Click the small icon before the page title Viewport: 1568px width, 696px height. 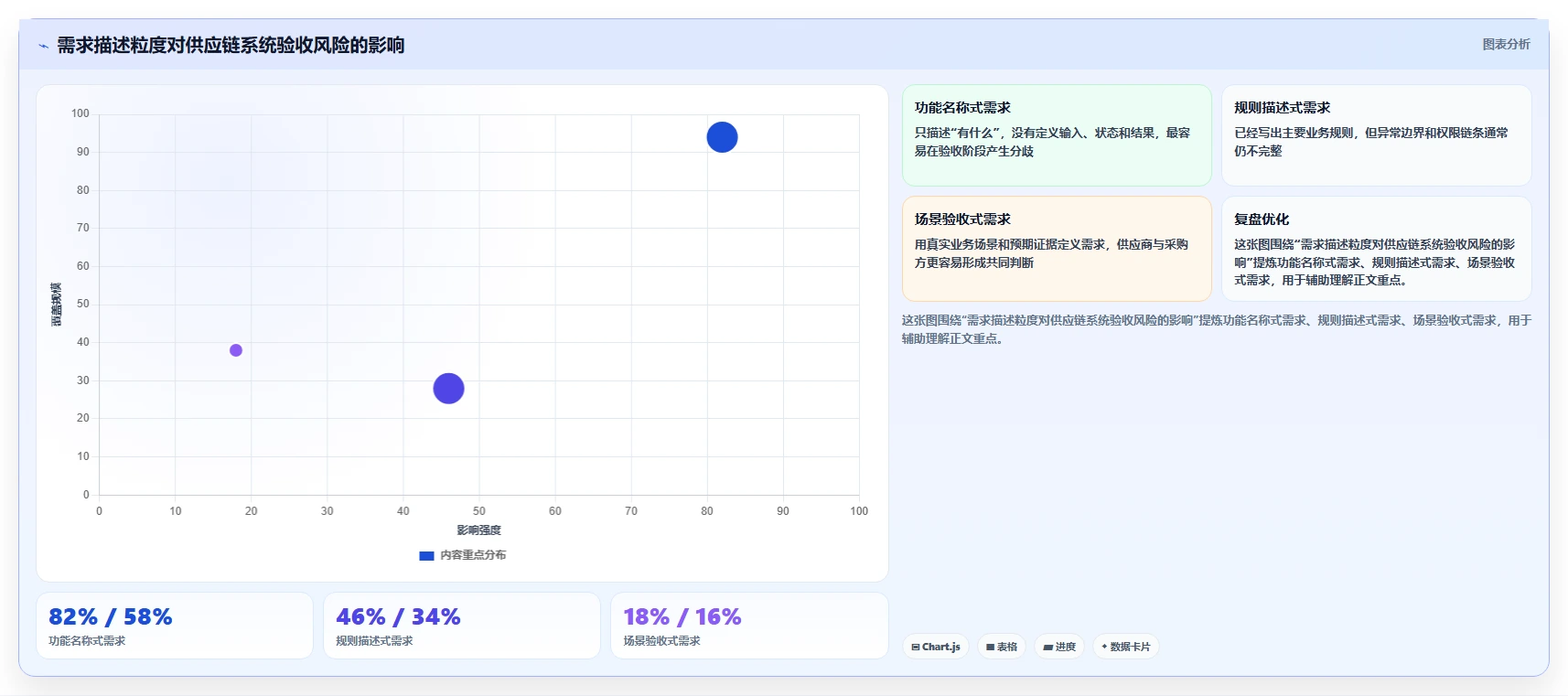tap(43, 46)
